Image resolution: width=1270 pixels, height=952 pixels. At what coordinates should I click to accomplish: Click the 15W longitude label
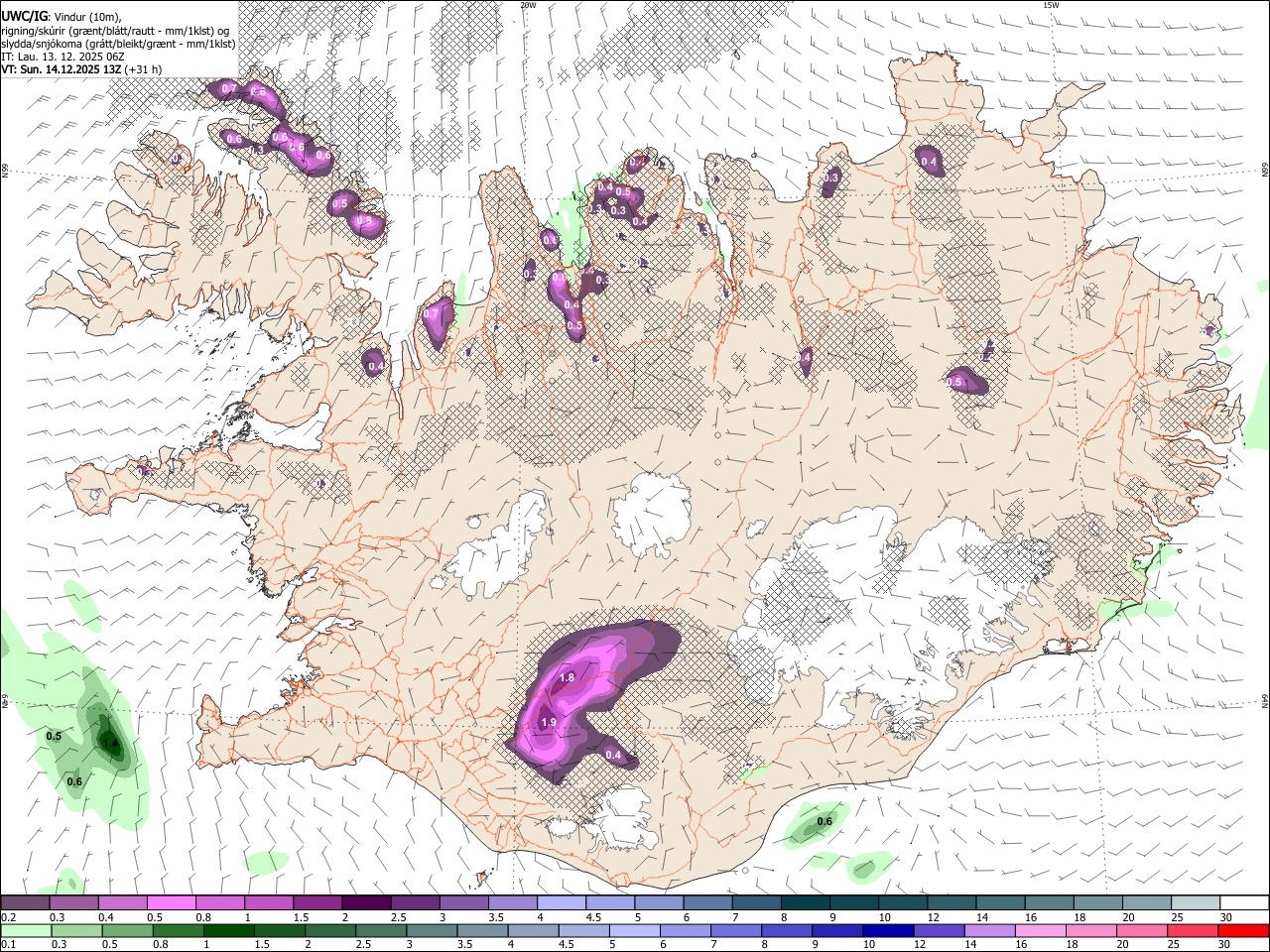pyautogui.click(x=1052, y=5)
